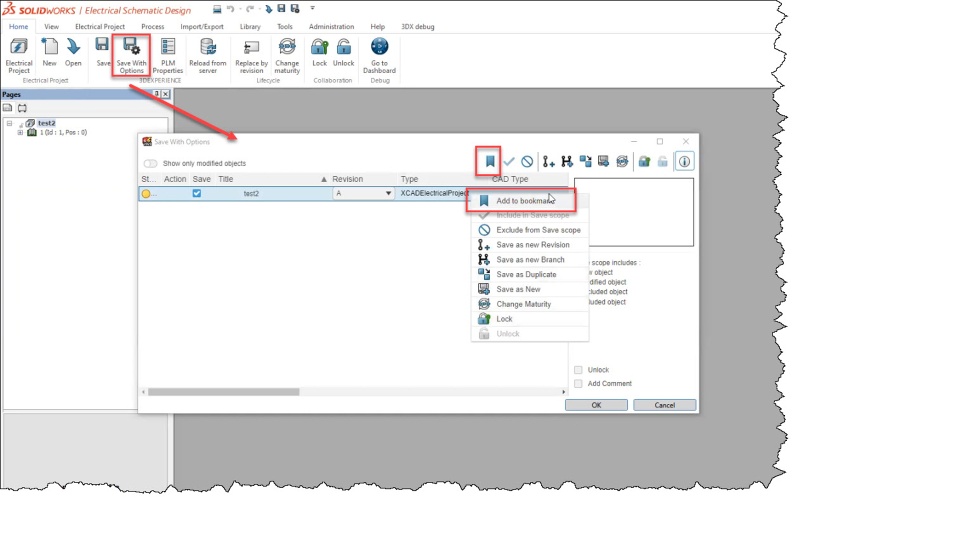960x540 pixels.
Task: Switch to the Process tab
Action: (x=152, y=26)
